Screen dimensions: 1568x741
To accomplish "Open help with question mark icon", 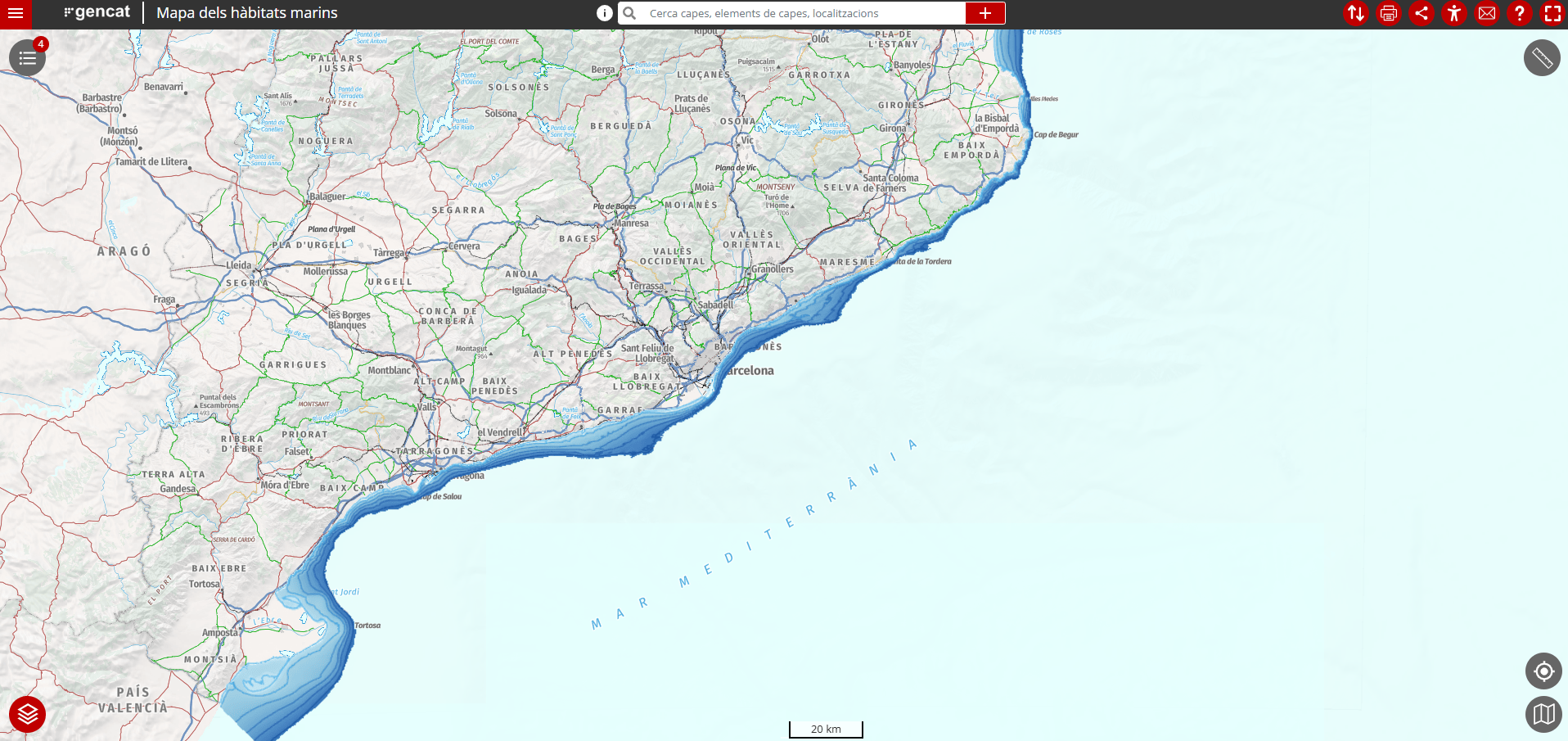I will (1520, 13).
